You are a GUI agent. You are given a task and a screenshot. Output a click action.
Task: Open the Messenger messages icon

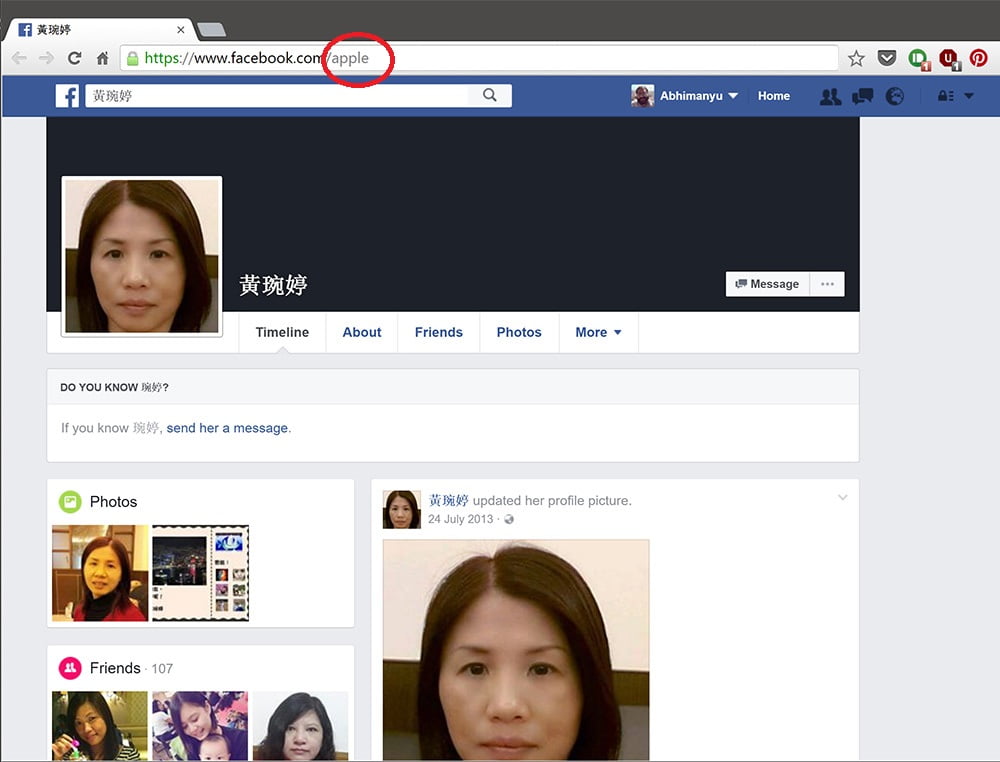862,96
